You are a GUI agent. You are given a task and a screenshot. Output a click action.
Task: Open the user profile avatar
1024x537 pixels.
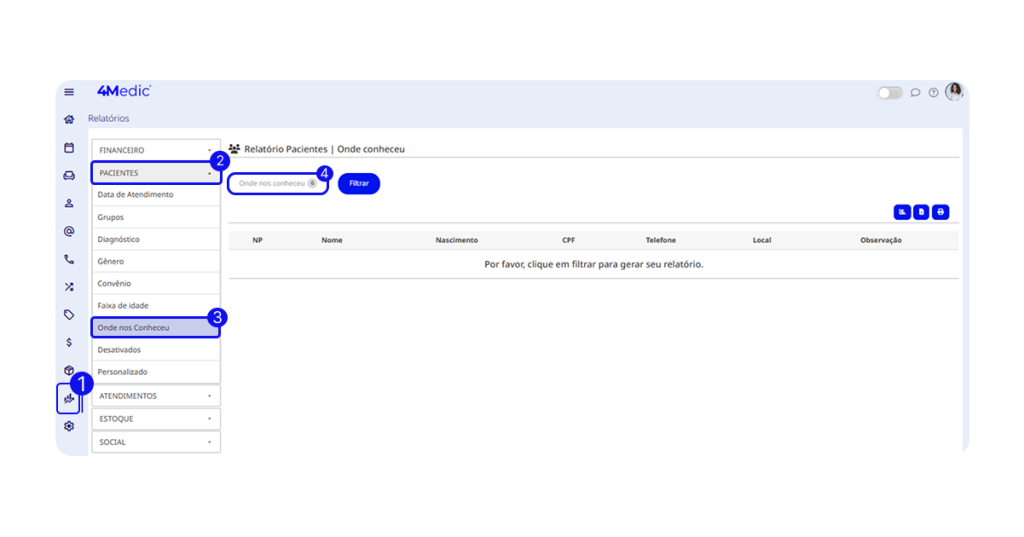point(954,92)
